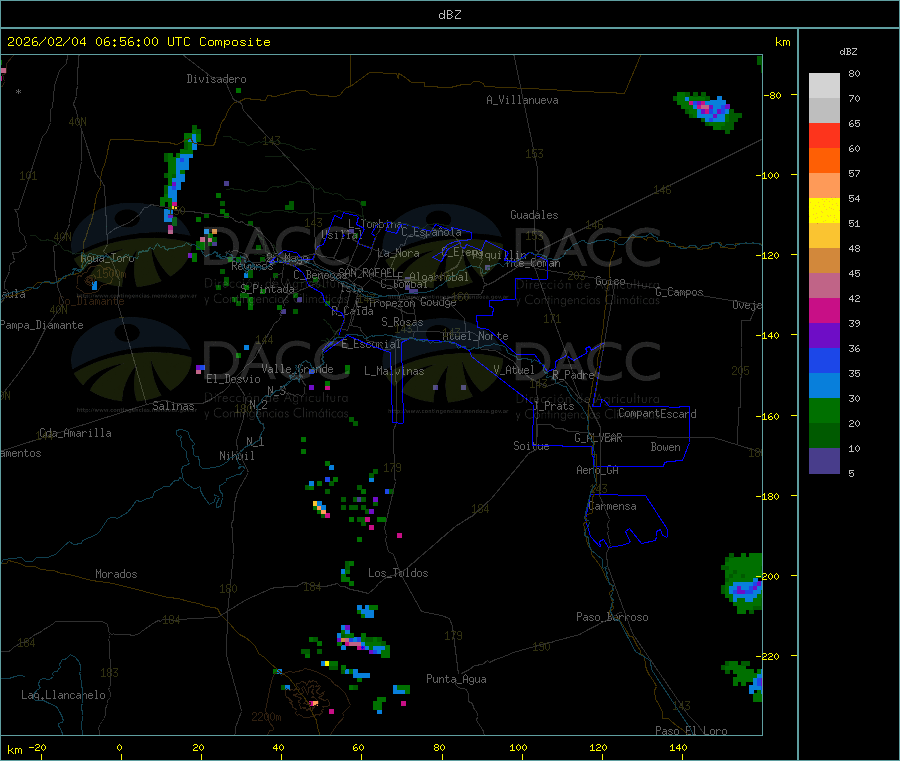Click the 'Divisadero' map label
This screenshot has height=761, width=900.
(x=216, y=79)
